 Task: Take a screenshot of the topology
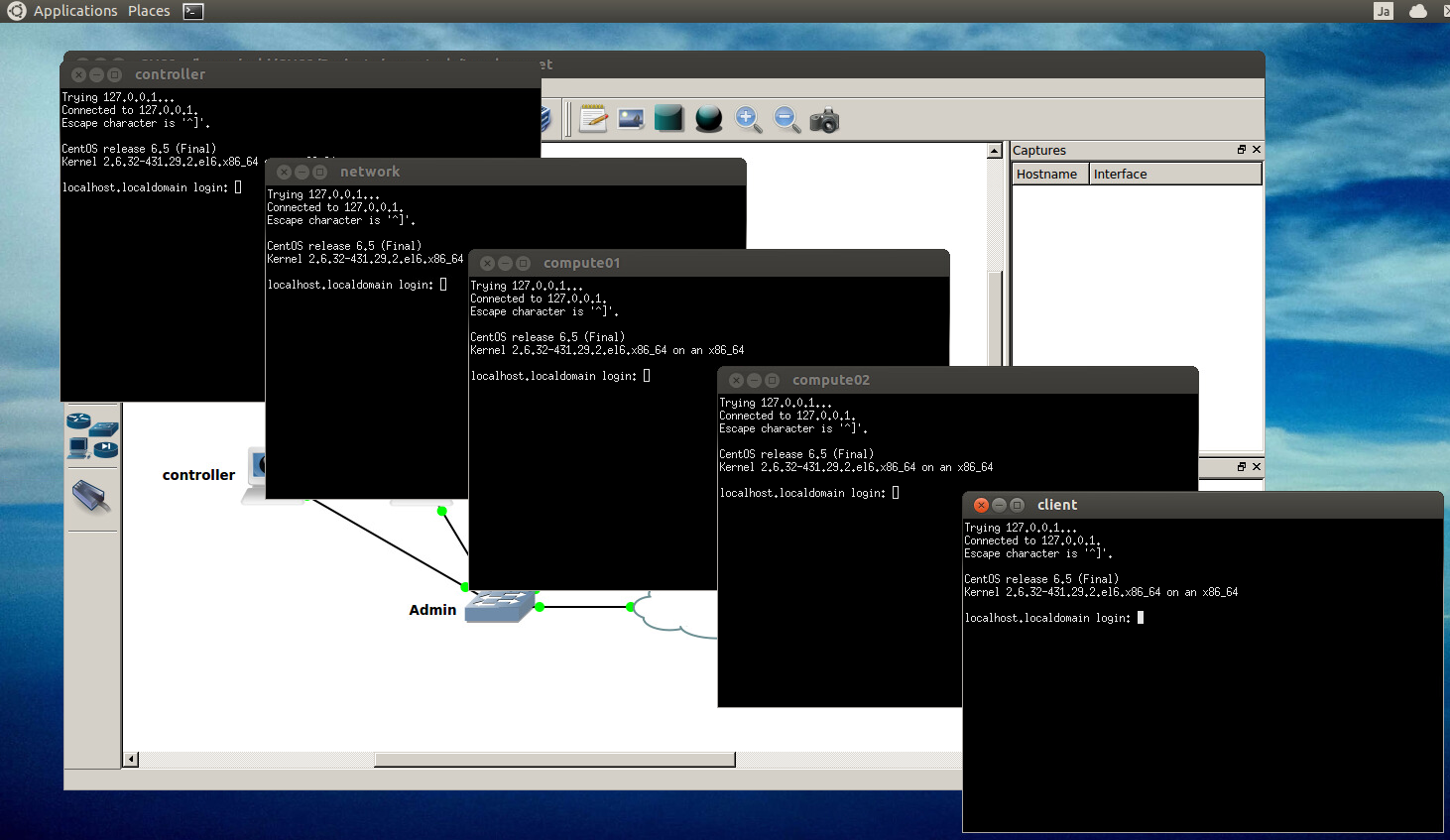[x=824, y=119]
